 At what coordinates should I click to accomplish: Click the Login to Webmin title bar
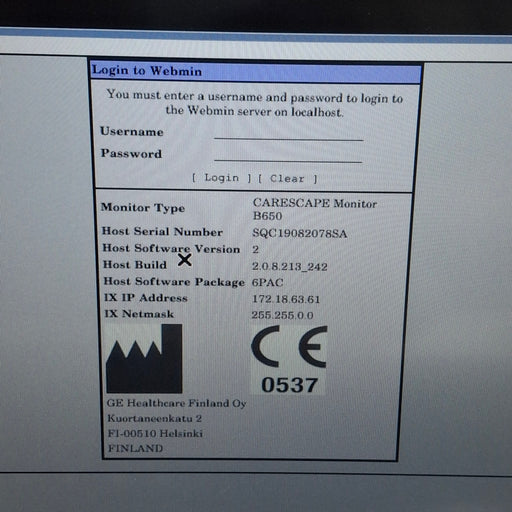click(x=256, y=72)
